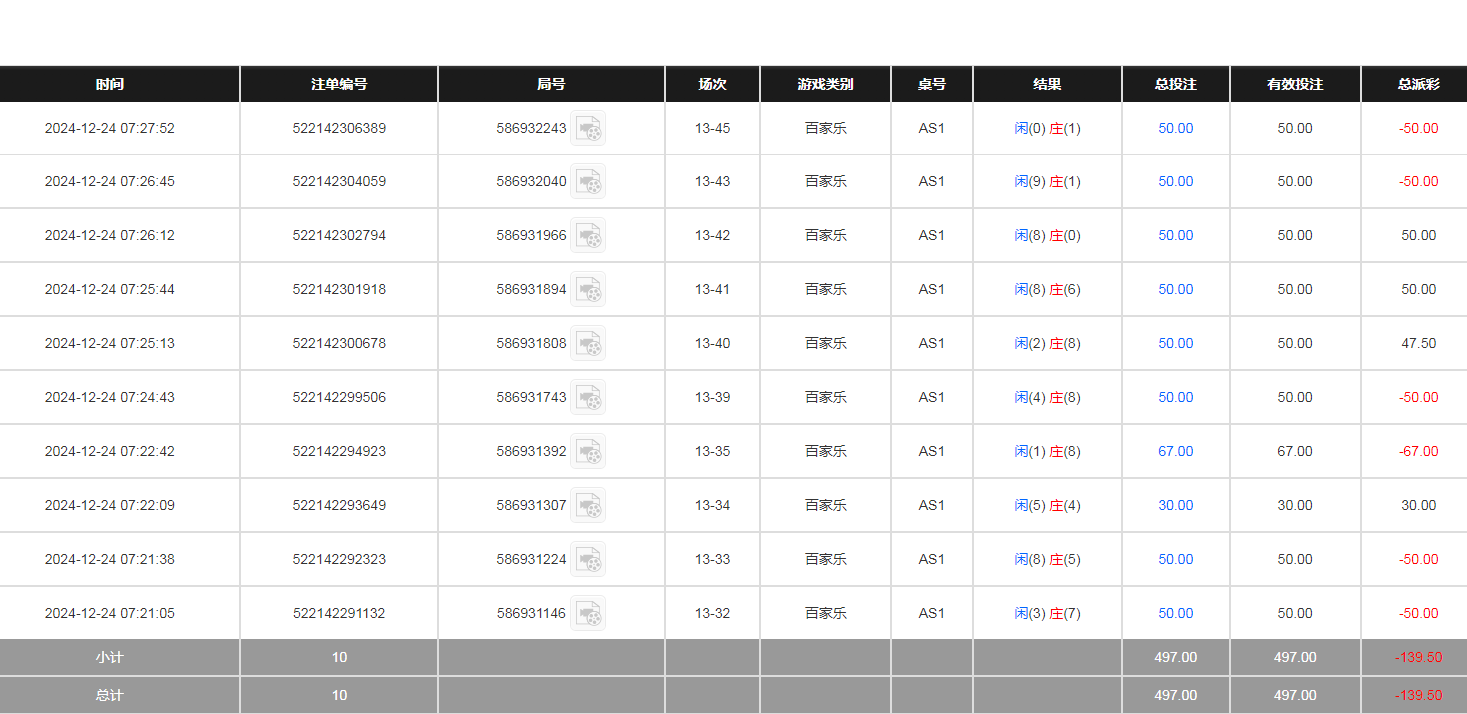Screen dimensions: 1467x714
Task: Open video replay for round 586932040
Action: (588, 181)
